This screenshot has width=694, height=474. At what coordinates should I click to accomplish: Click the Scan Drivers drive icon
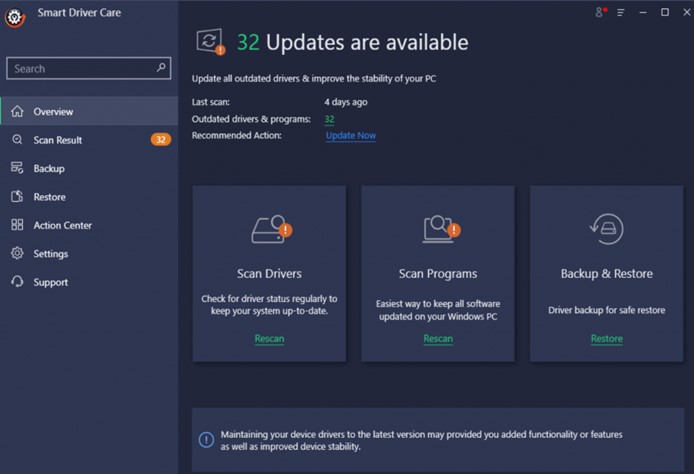coord(272,229)
